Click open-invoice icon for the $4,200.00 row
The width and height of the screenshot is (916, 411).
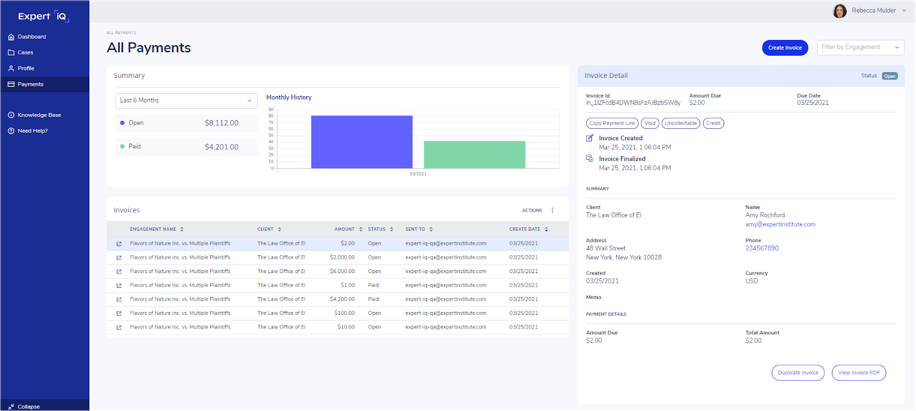[119, 300]
